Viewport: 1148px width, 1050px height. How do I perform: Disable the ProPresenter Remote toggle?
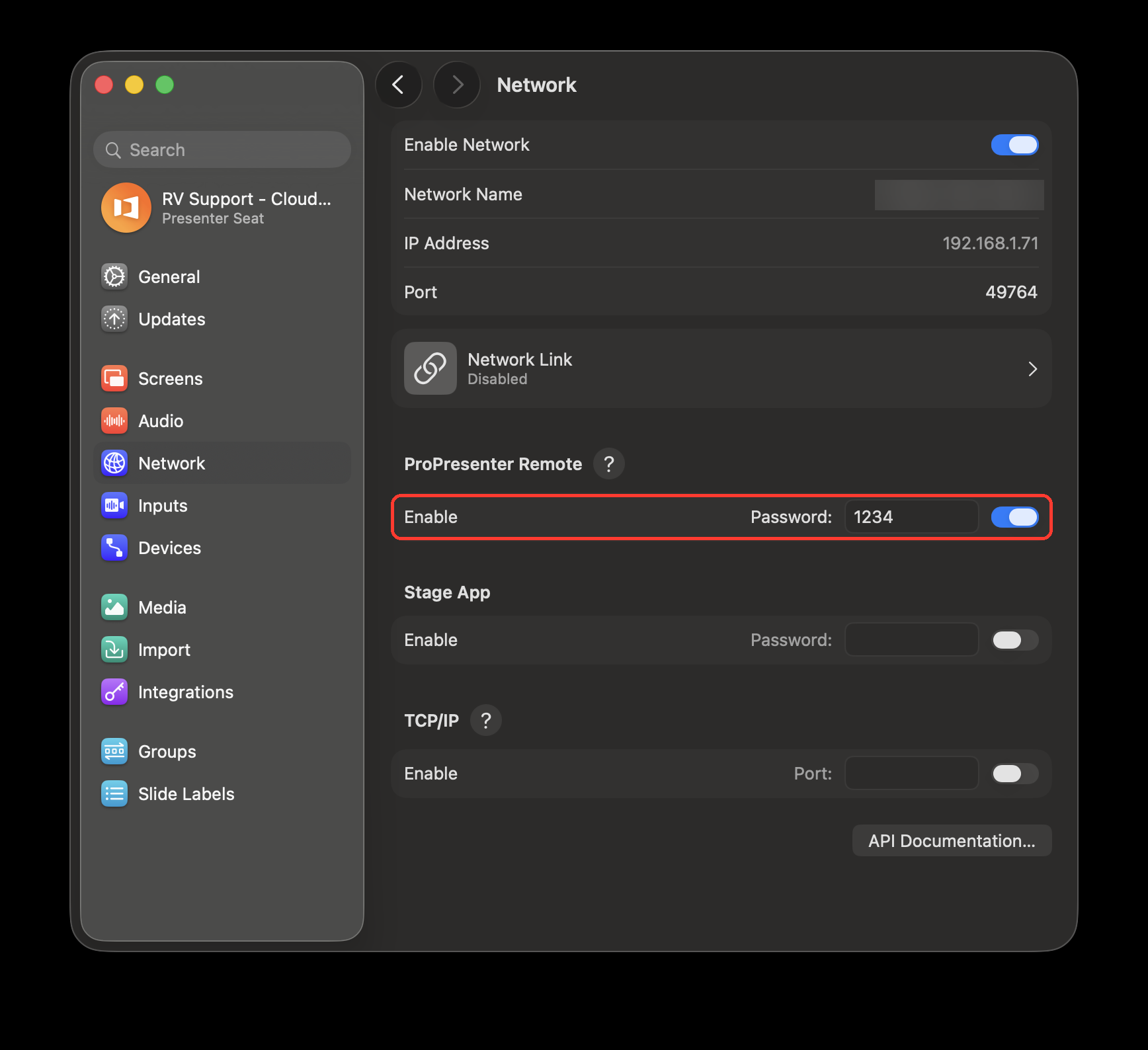coord(1014,517)
